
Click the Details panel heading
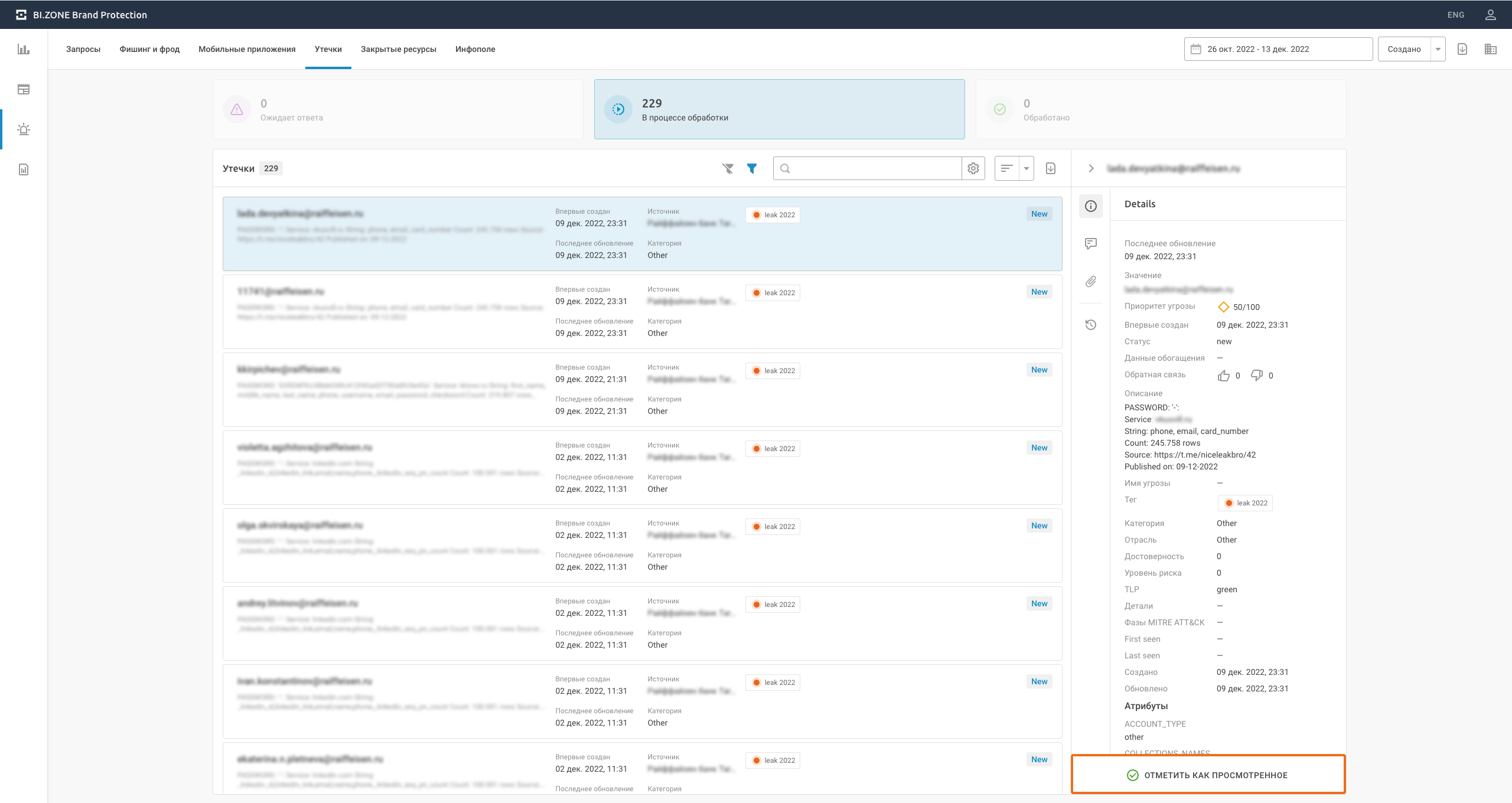click(x=1140, y=204)
